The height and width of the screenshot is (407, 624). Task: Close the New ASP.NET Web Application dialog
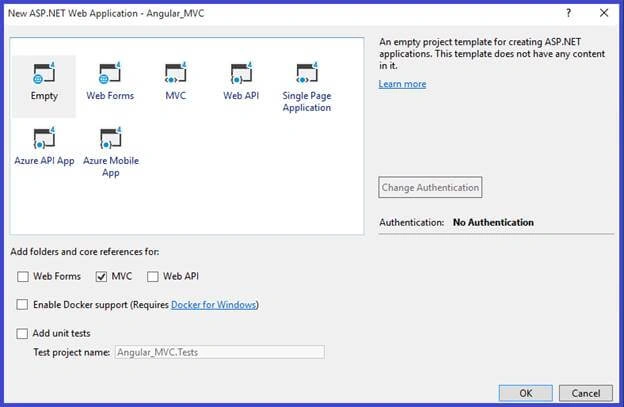604,13
